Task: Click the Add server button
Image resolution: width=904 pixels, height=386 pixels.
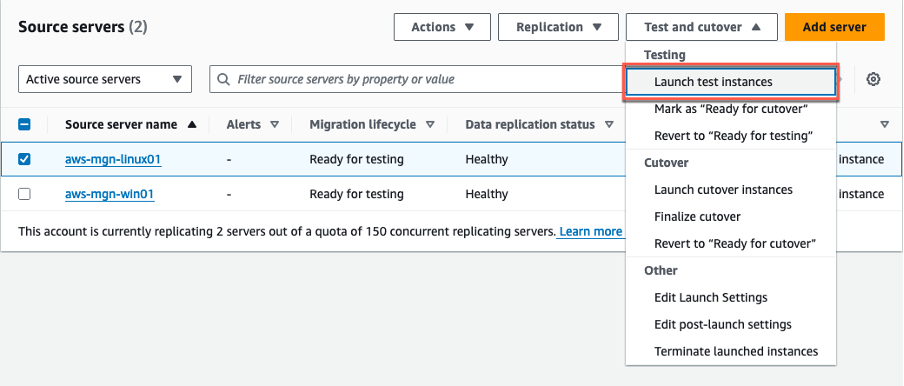Action: pyautogui.click(x=834, y=27)
